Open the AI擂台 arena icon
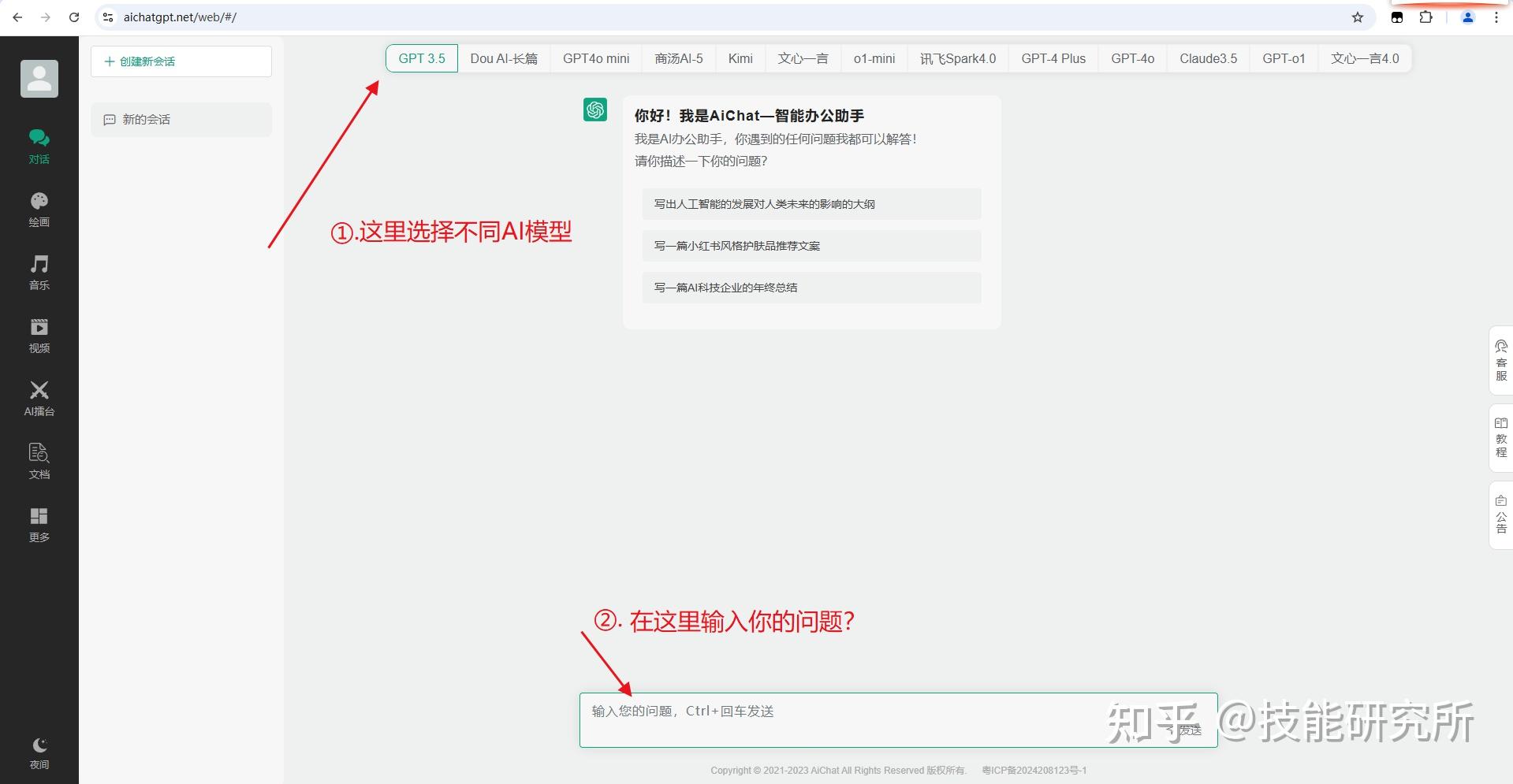The image size is (1513, 784). point(39,391)
